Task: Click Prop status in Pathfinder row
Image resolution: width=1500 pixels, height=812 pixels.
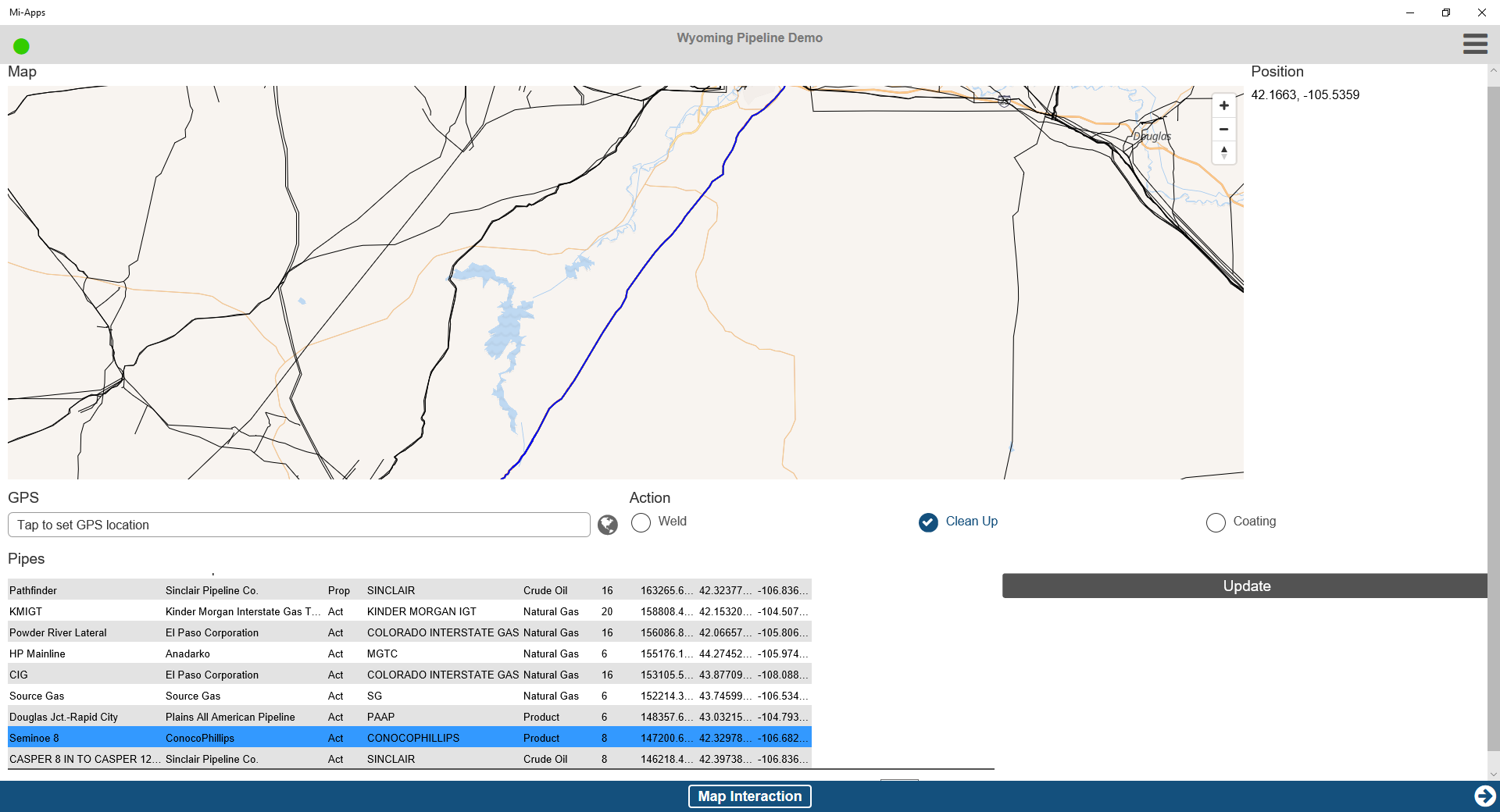Action: tap(339, 590)
